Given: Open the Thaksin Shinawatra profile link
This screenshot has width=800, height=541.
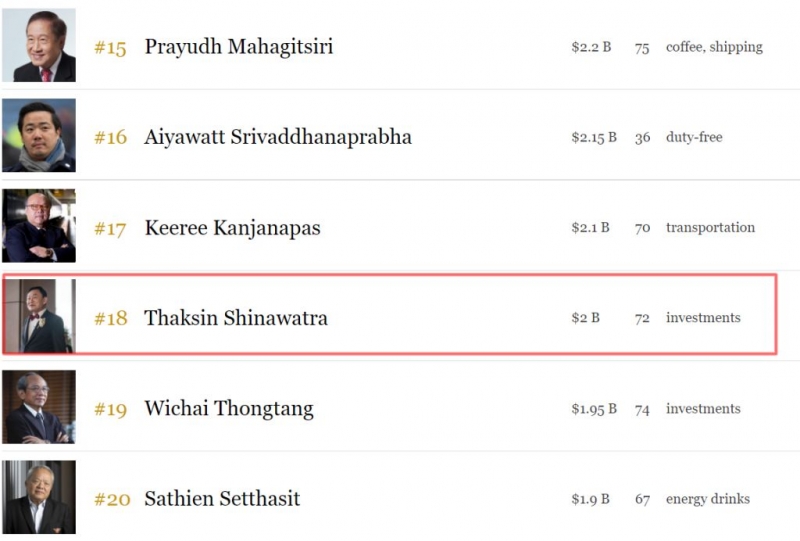Looking at the screenshot, I should [236, 318].
